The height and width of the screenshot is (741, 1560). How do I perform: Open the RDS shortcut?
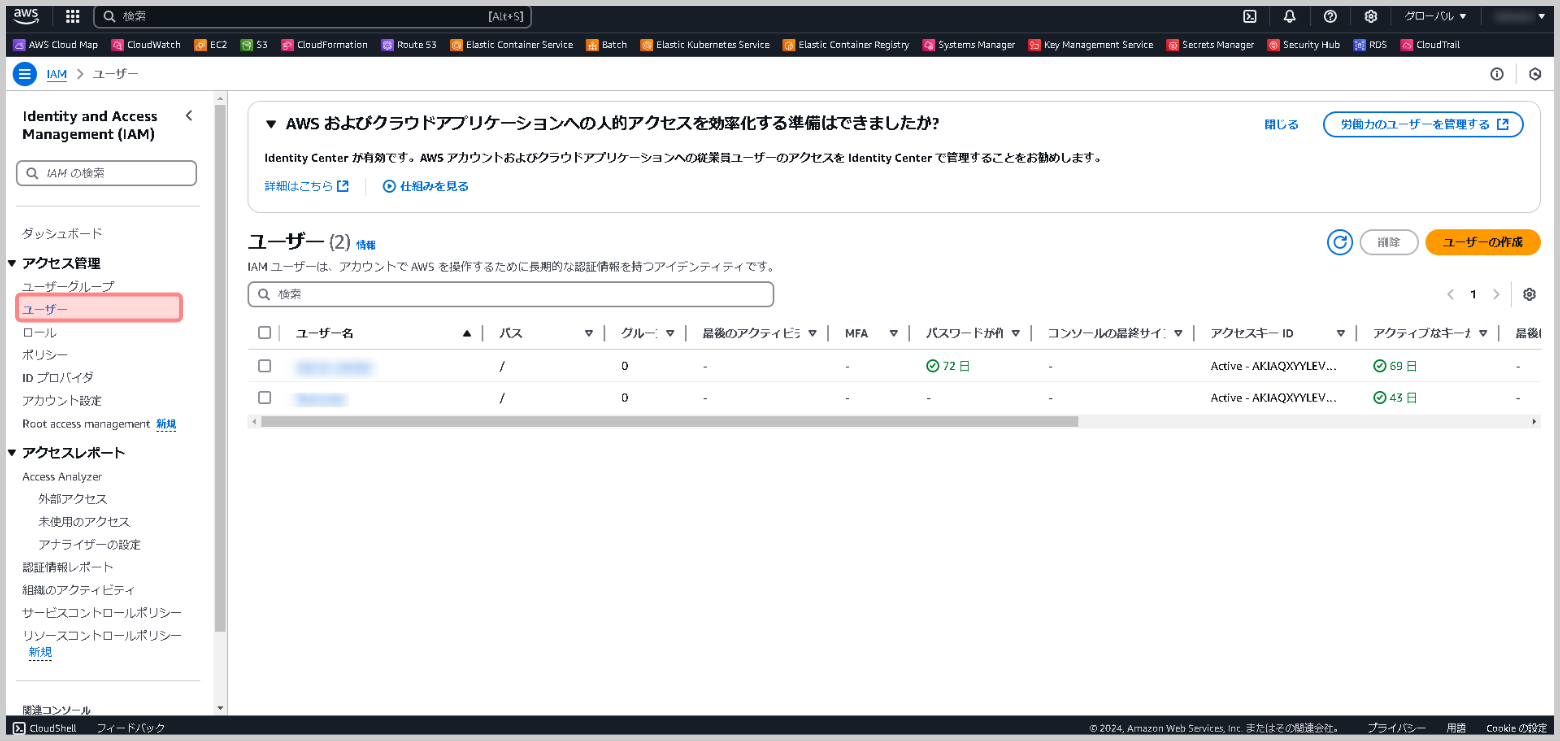click(1370, 45)
